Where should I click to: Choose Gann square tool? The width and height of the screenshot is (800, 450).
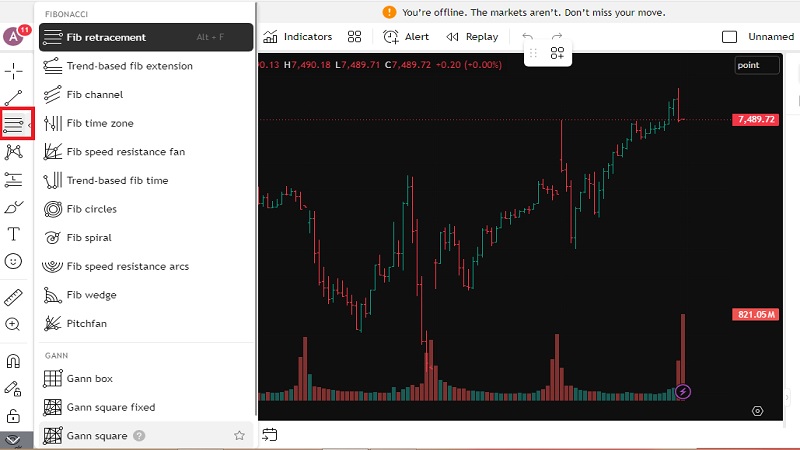146,436
